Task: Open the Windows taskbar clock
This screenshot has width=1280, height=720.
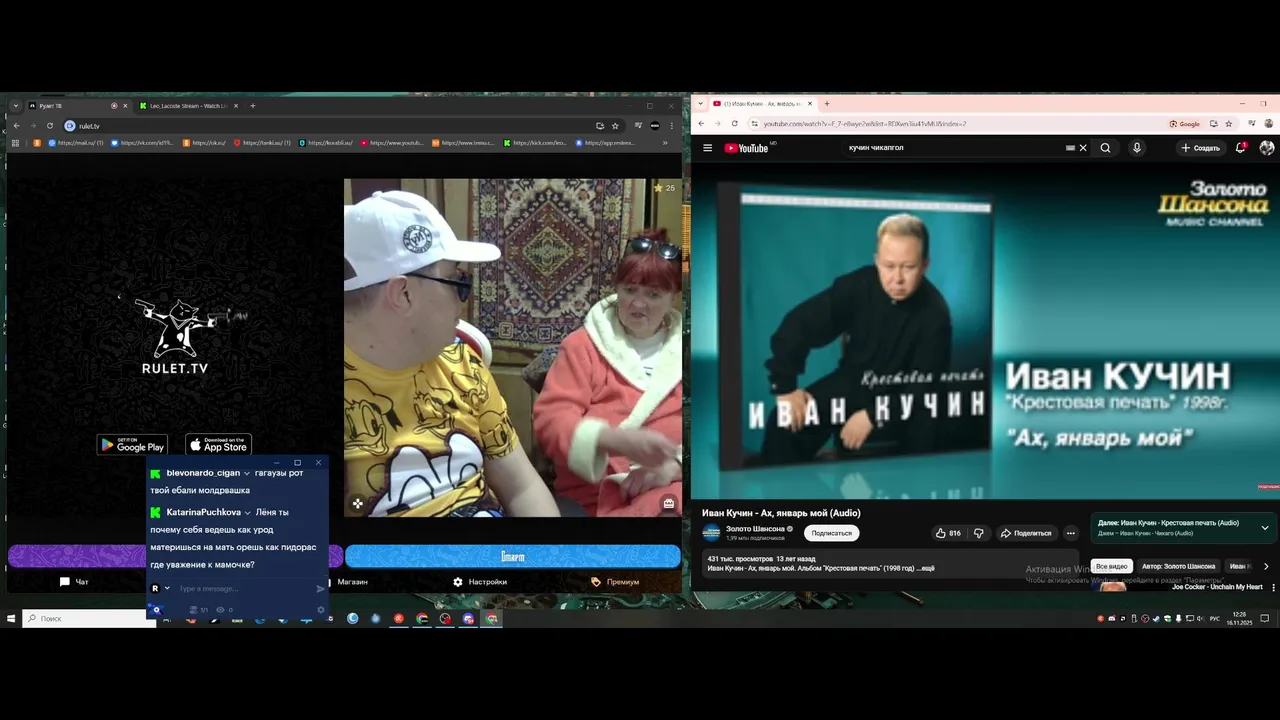Action: click(x=1240, y=618)
